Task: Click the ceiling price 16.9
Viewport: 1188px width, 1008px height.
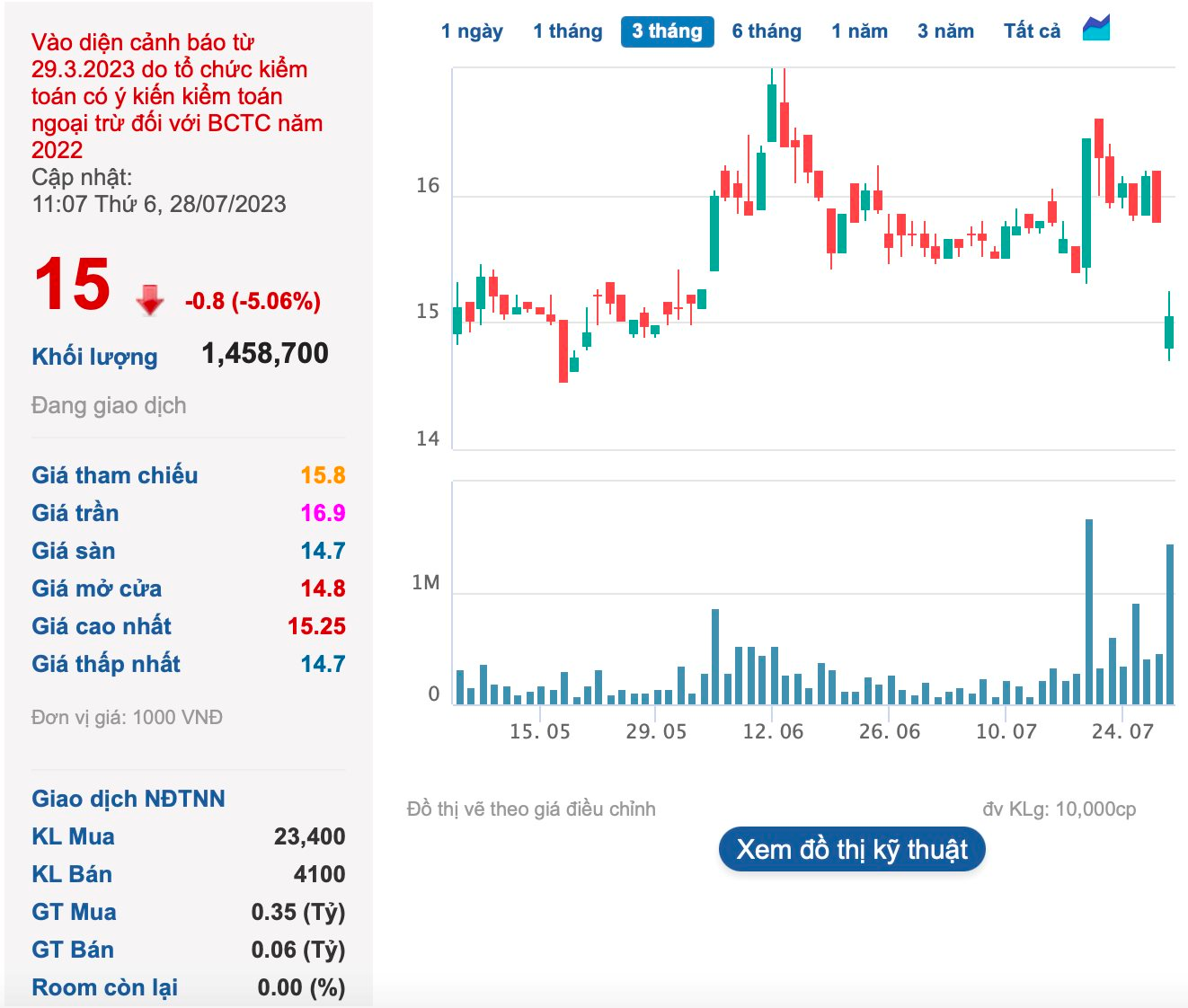Action: click(323, 513)
